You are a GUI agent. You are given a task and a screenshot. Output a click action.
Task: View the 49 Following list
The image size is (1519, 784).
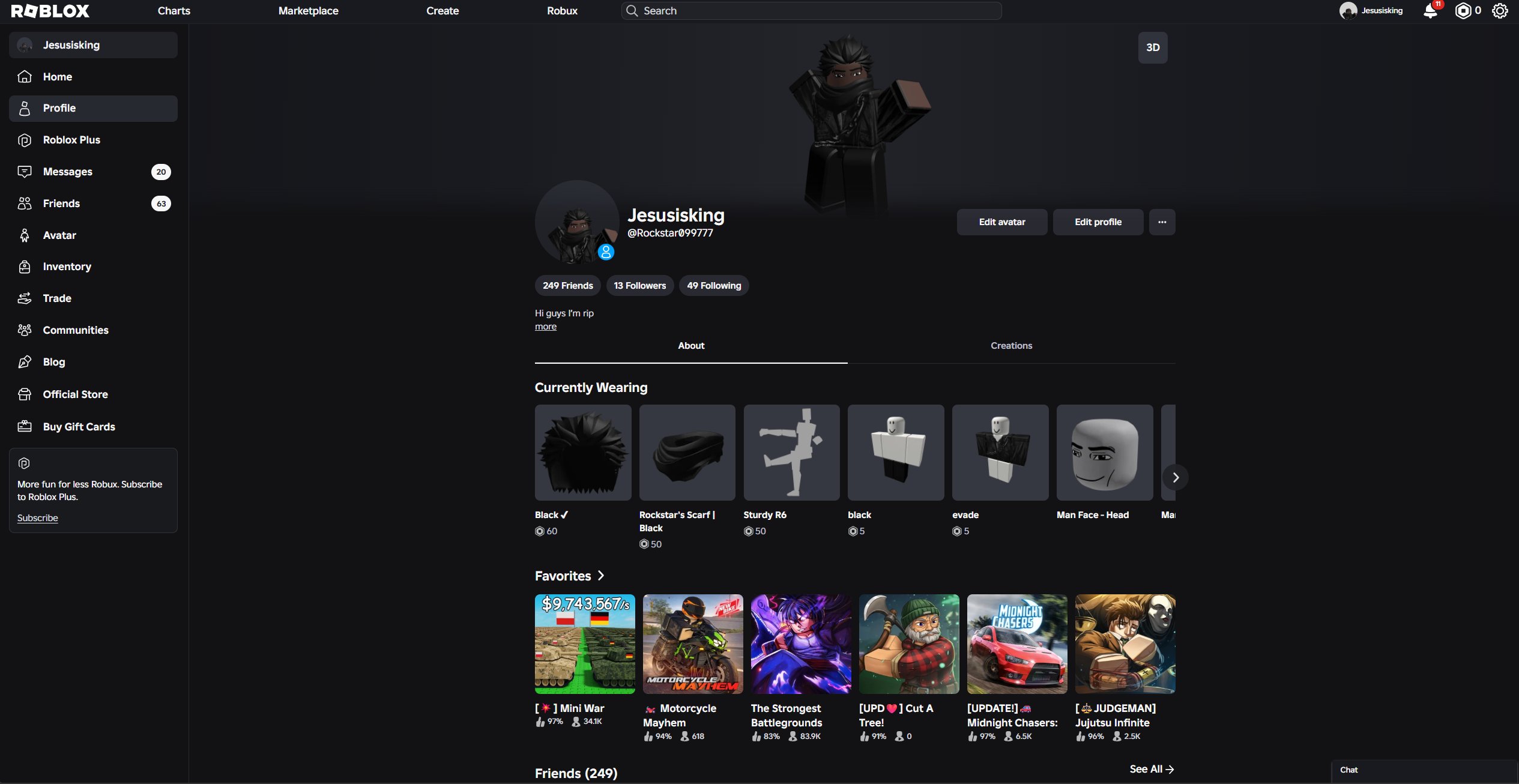pyautogui.click(x=714, y=286)
